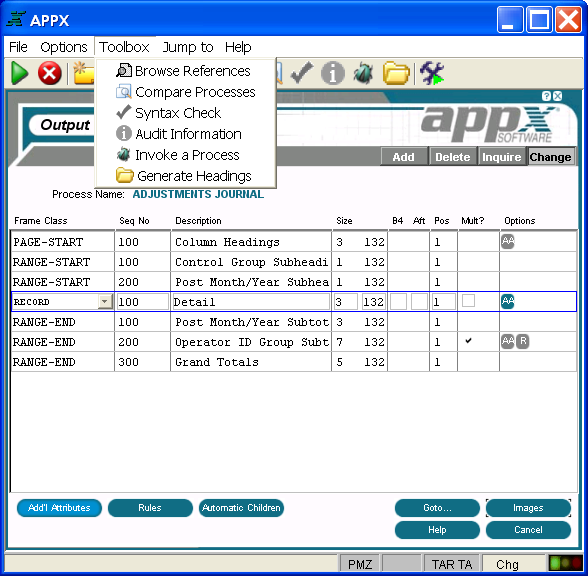Open the Automatic Children button

coord(241,508)
